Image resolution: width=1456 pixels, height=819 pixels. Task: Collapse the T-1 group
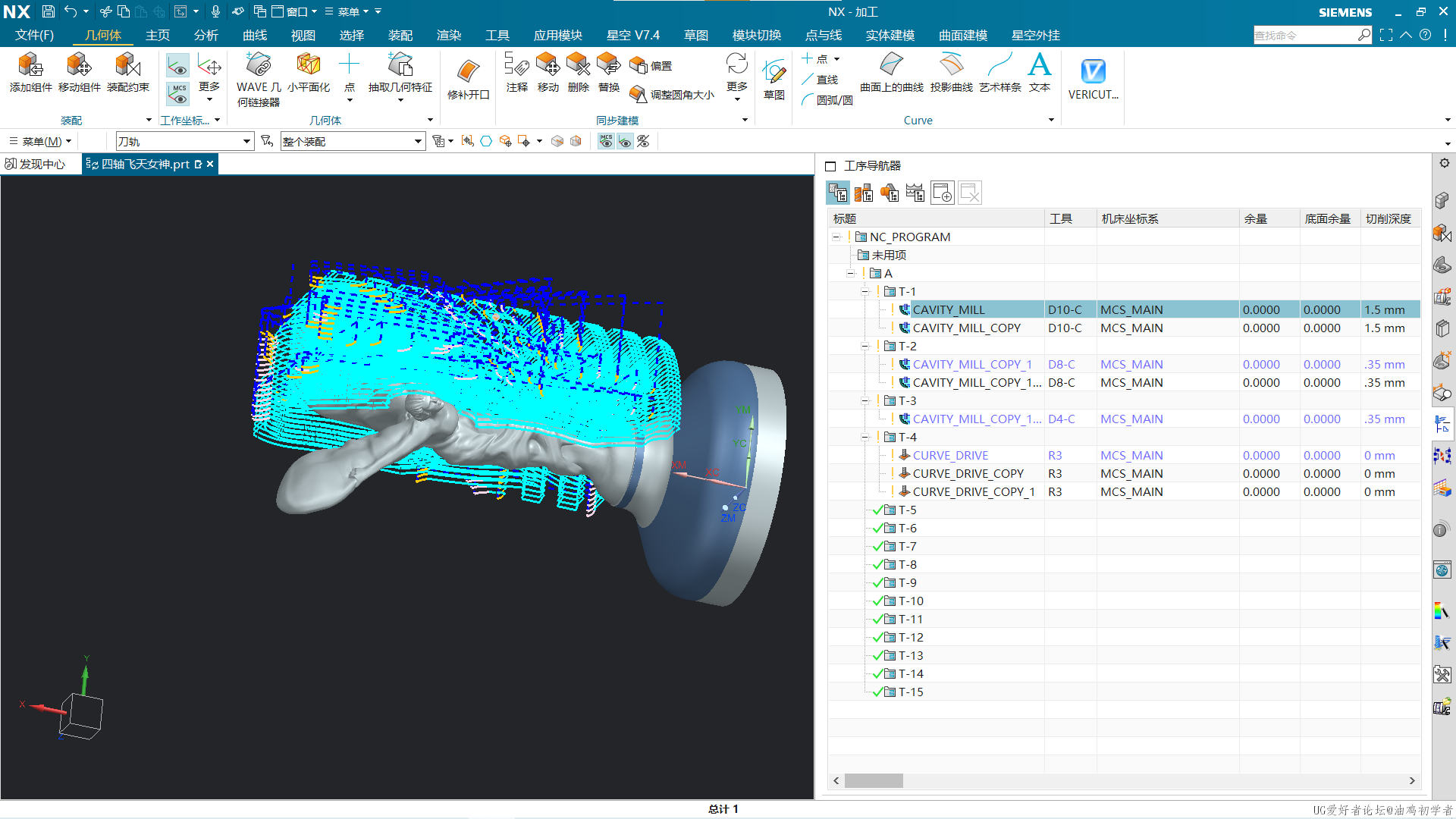(x=865, y=292)
